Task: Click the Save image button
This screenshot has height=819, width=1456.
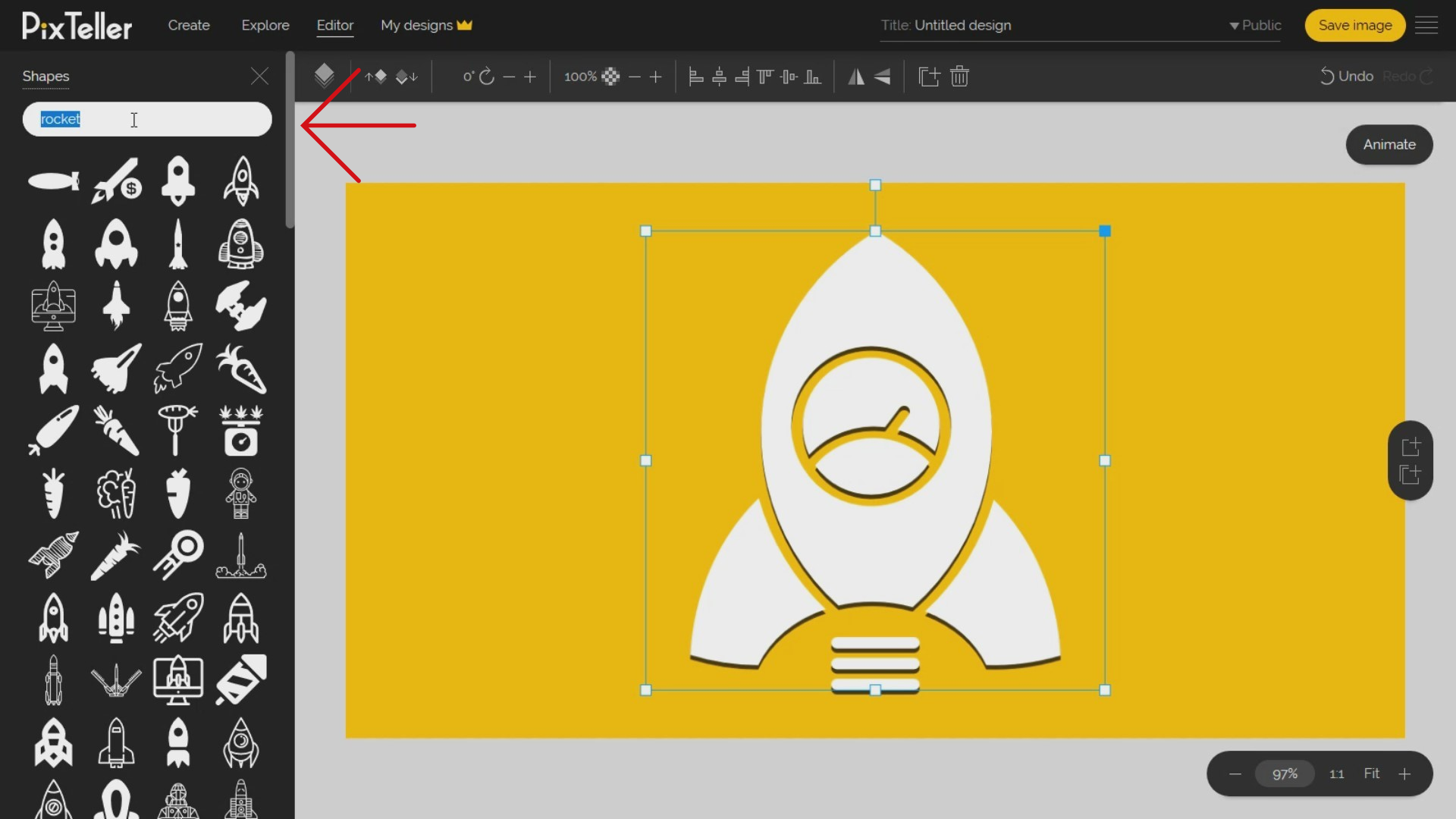Action: point(1355,25)
